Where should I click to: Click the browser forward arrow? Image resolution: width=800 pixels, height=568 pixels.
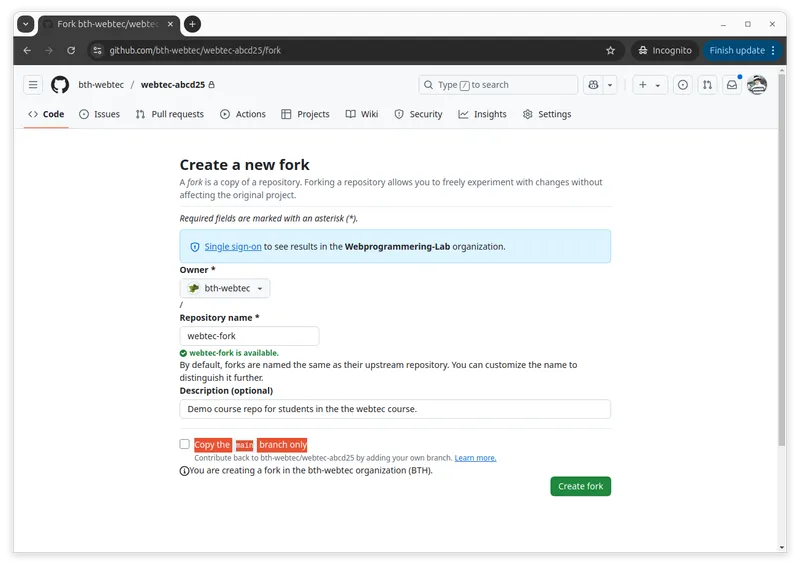49,51
